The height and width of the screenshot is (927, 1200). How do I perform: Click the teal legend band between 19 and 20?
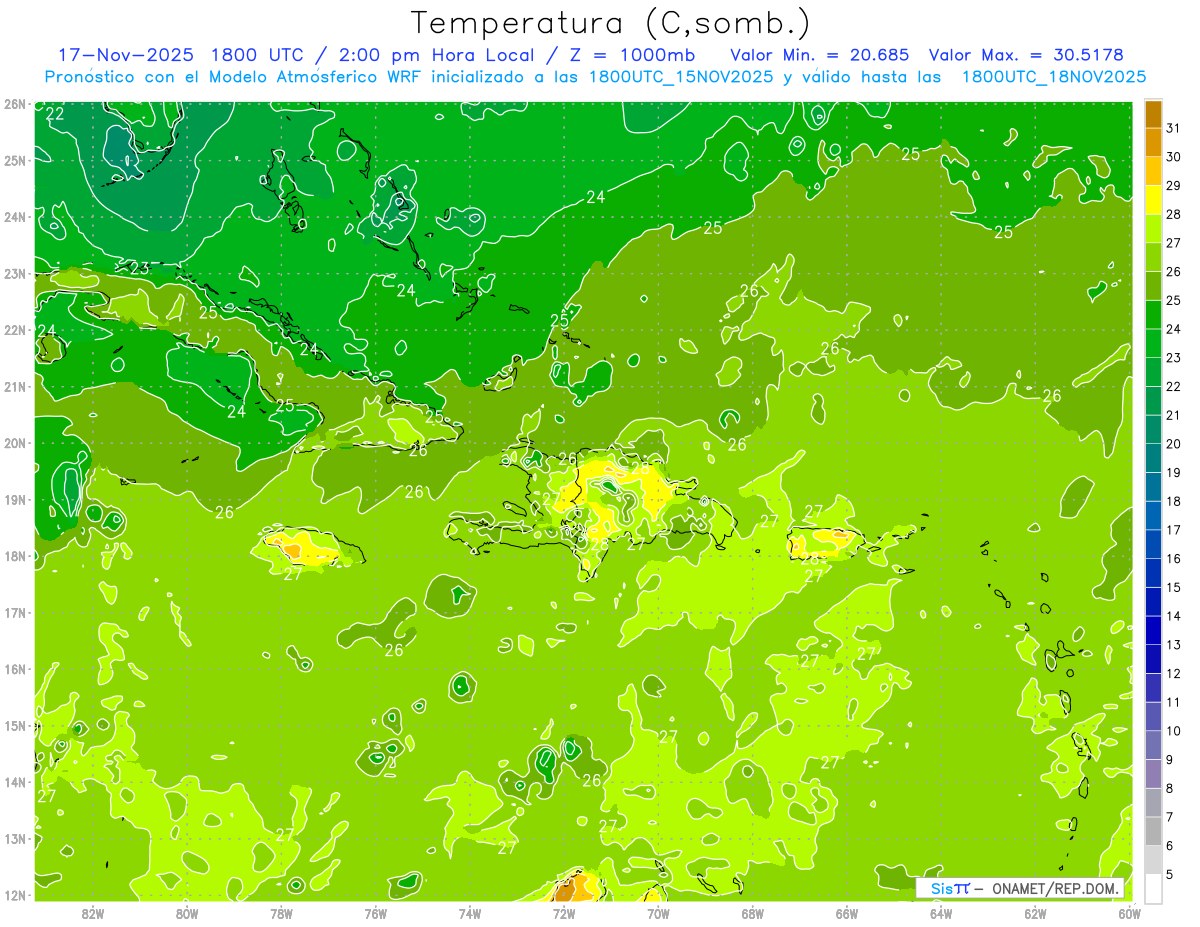click(x=1154, y=458)
